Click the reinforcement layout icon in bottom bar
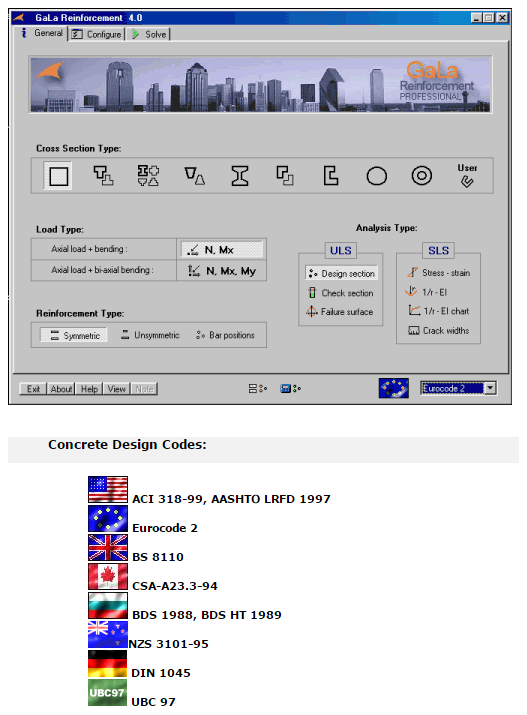 [258, 389]
